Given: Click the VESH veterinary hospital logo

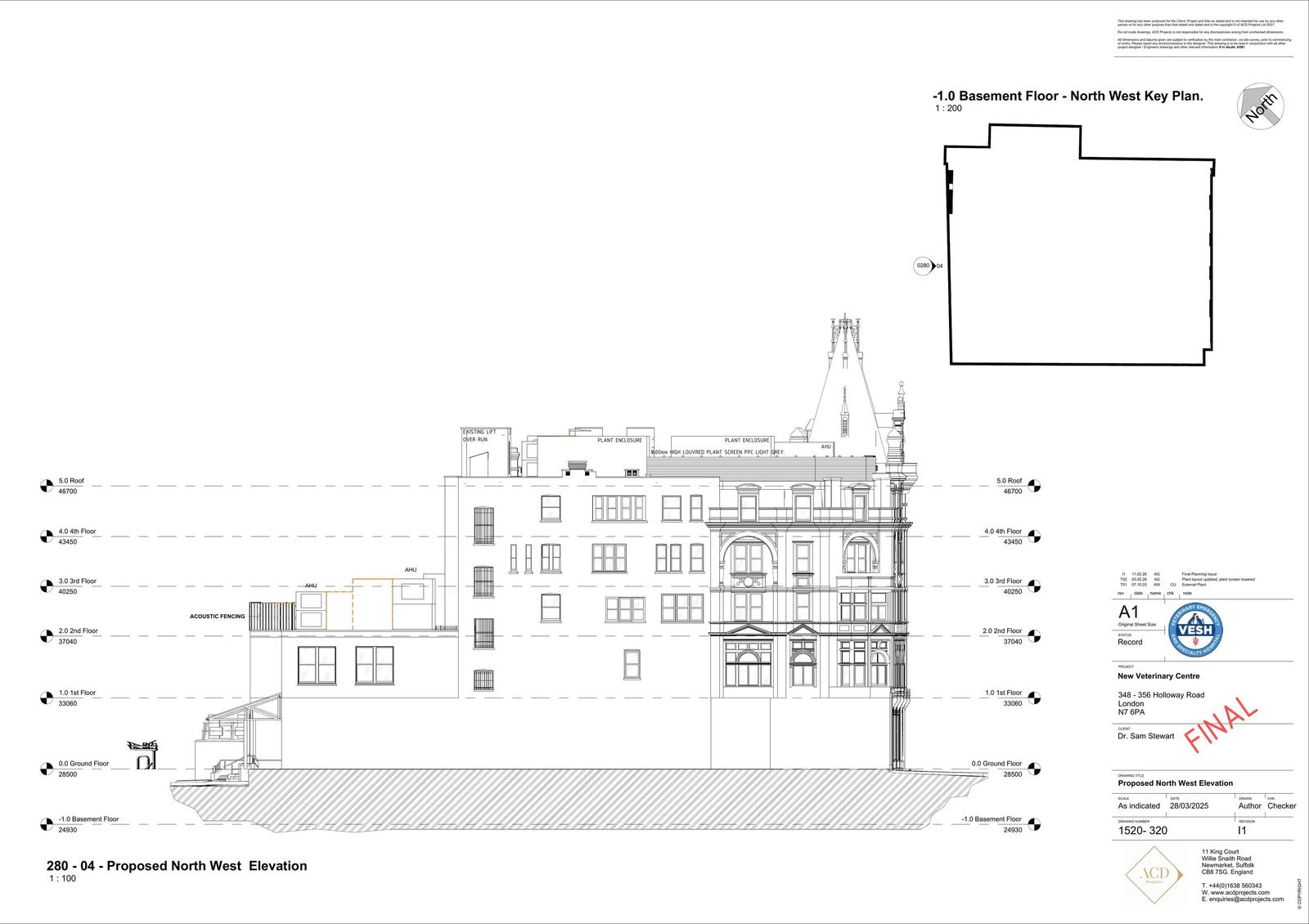Looking at the screenshot, I should tap(1194, 630).
